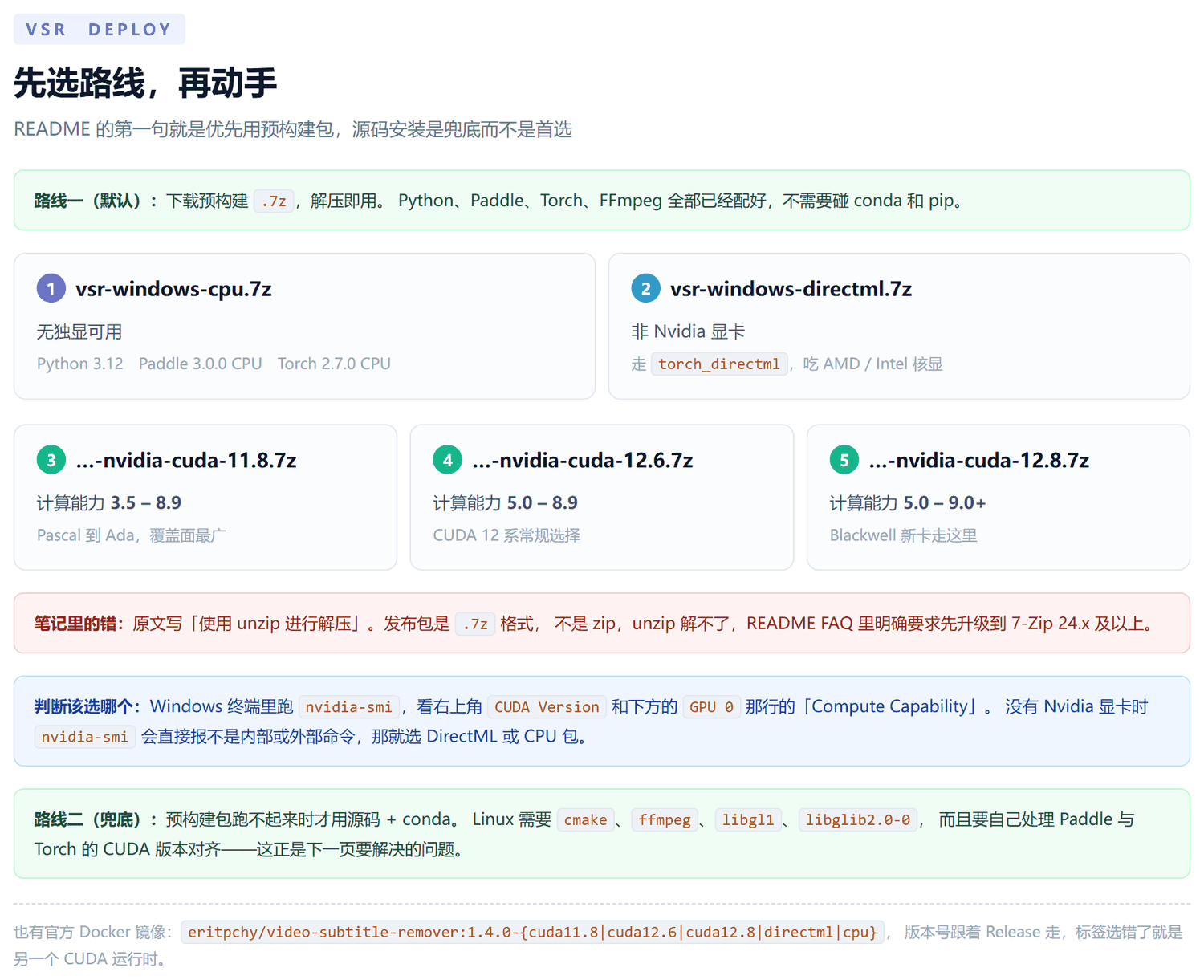Click the 无独显可用 description
1204x980 pixels.
pos(79,331)
